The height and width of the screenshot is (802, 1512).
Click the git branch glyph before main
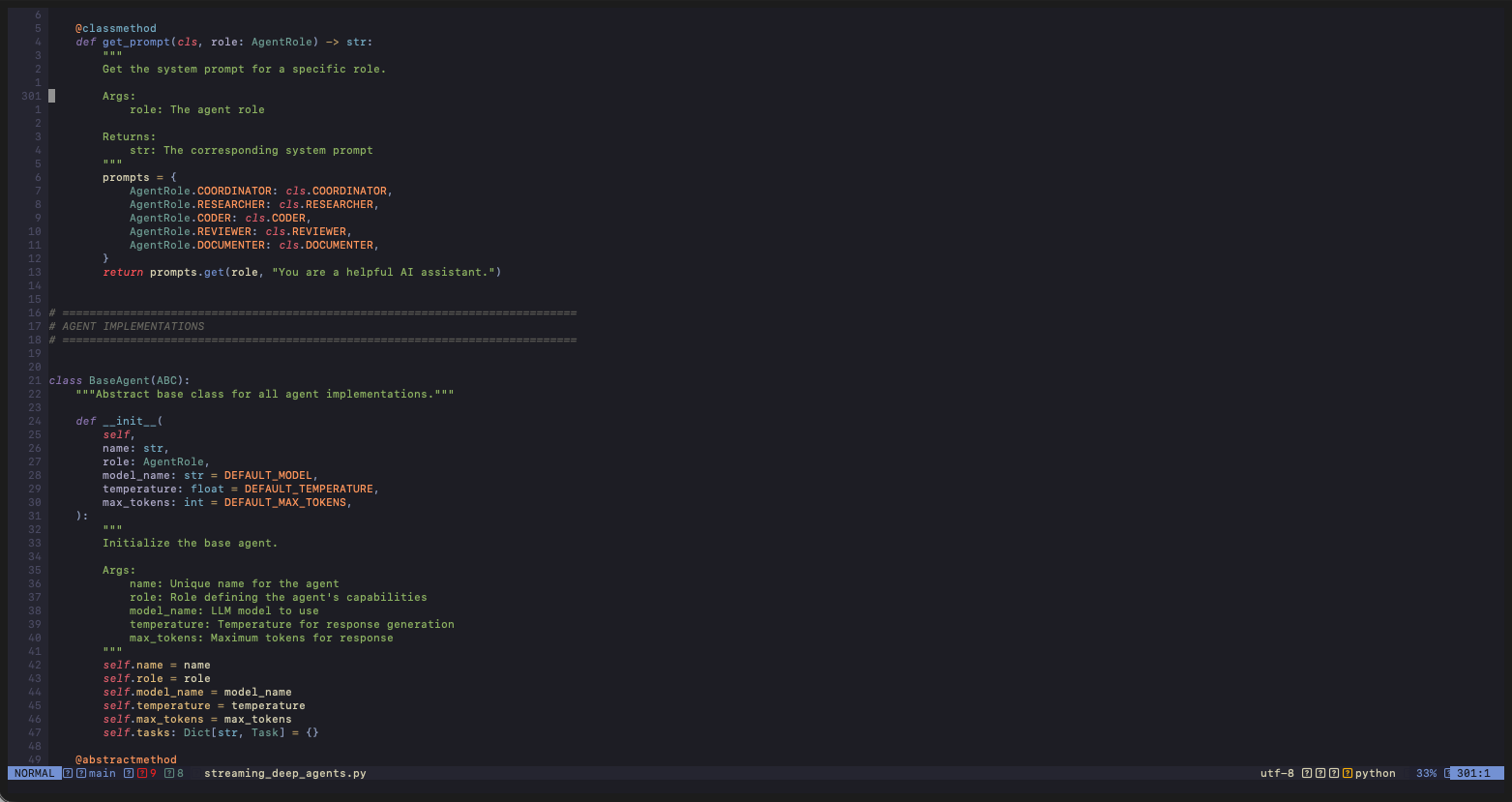(x=81, y=773)
